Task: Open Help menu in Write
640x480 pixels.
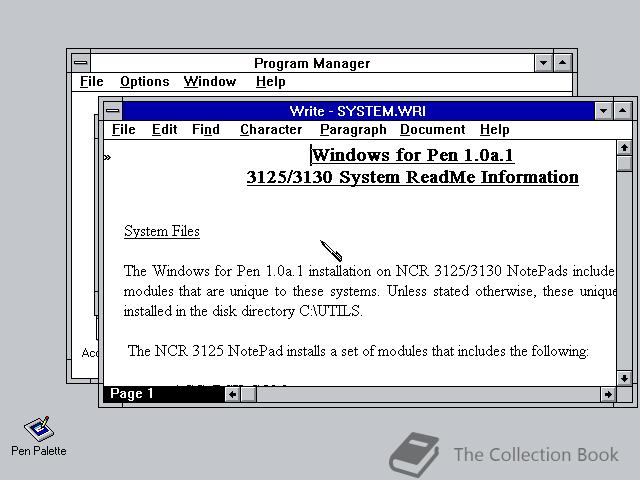Action: [x=494, y=130]
